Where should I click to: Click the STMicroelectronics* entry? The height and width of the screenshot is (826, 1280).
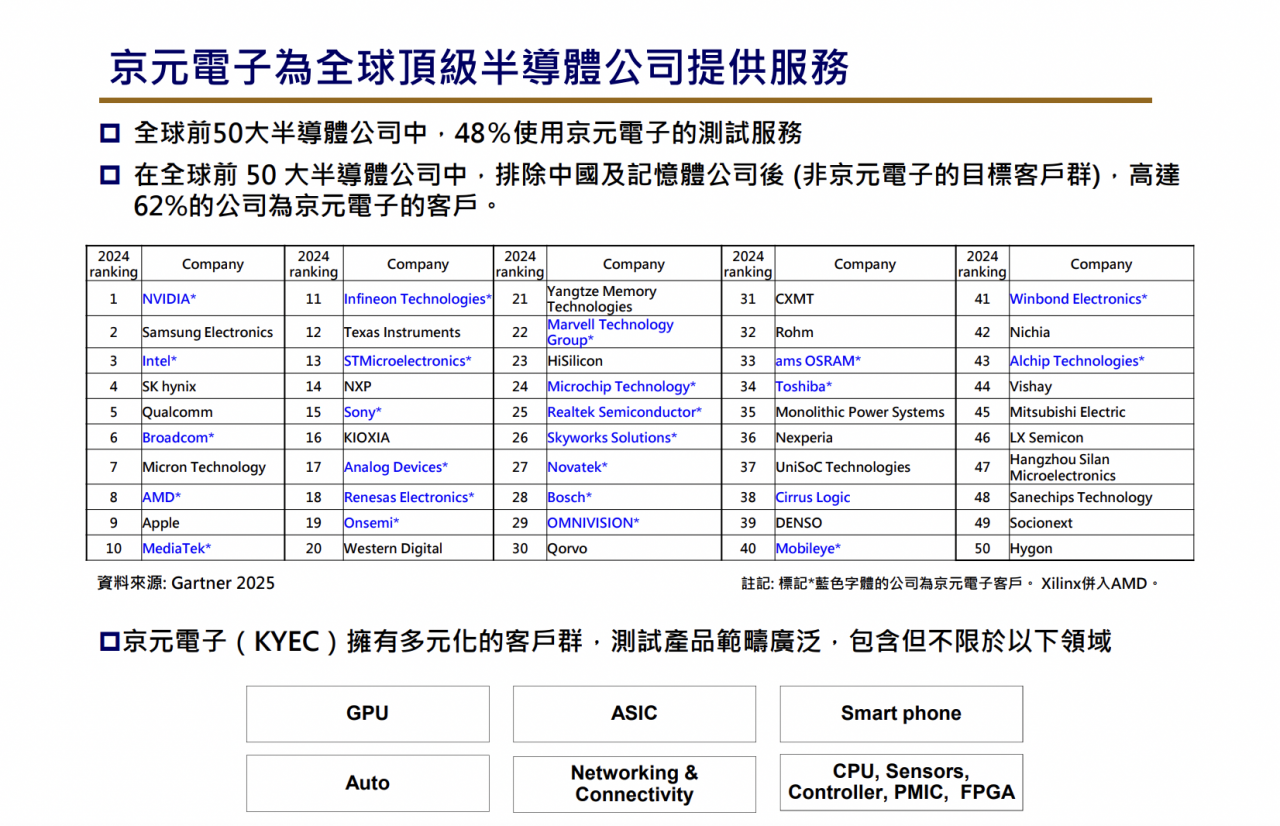point(418,361)
